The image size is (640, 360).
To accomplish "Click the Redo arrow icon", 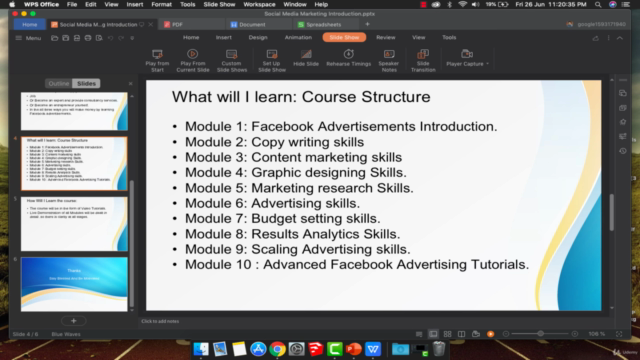I will pos(121,38).
